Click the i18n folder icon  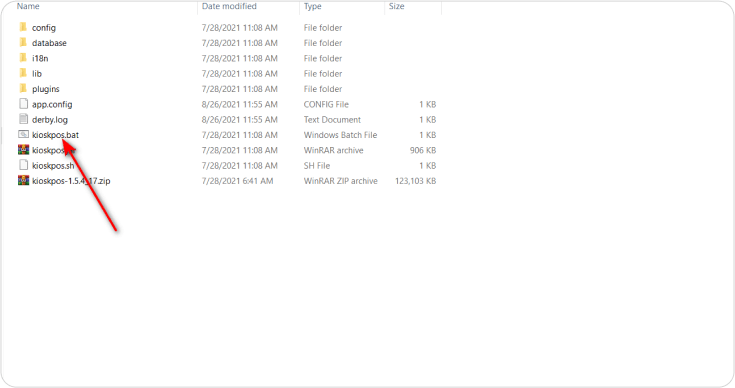(x=23, y=58)
